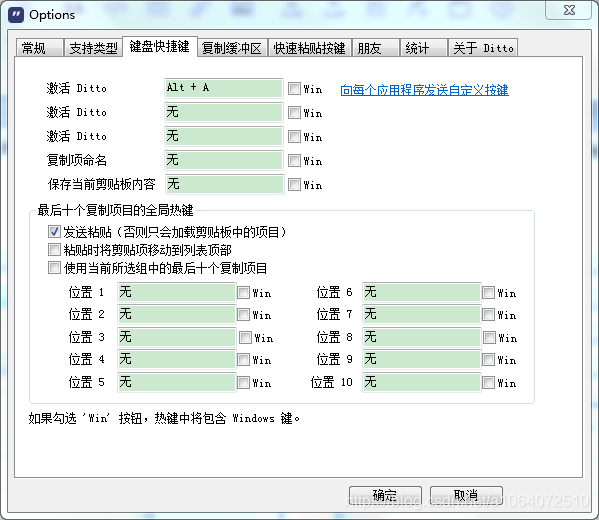This screenshot has width=599, height=520.
Task: Toggle Win checkbox for third 激活 Ditto
Action: pyautogui.click(x=294, y=136)
